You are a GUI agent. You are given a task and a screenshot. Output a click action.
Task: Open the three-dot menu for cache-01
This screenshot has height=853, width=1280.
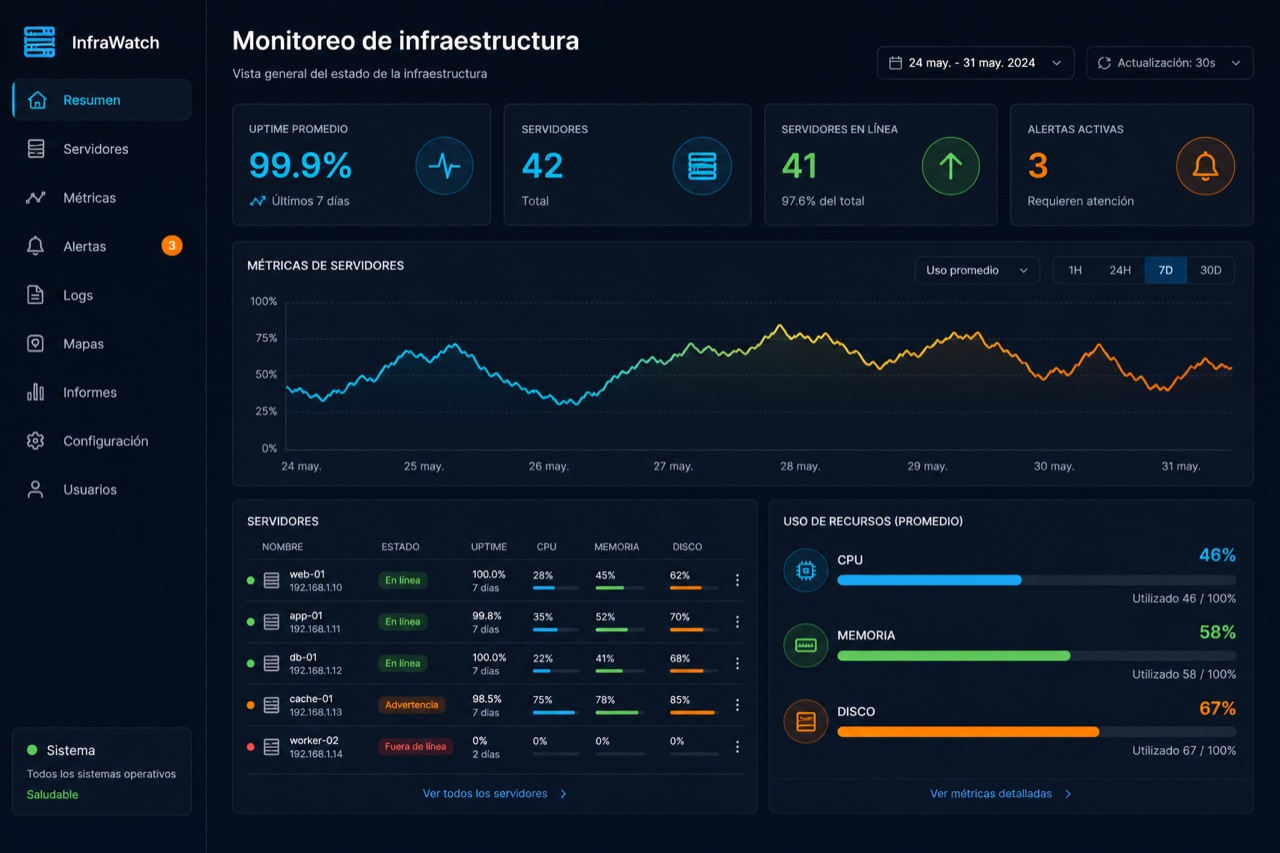737,705
